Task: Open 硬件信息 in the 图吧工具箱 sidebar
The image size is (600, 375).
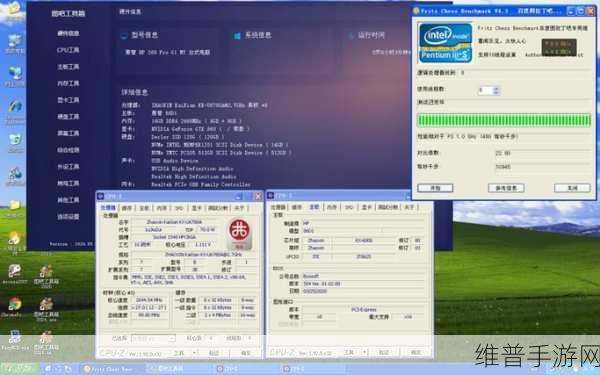Action: click(x=68, y=33)
